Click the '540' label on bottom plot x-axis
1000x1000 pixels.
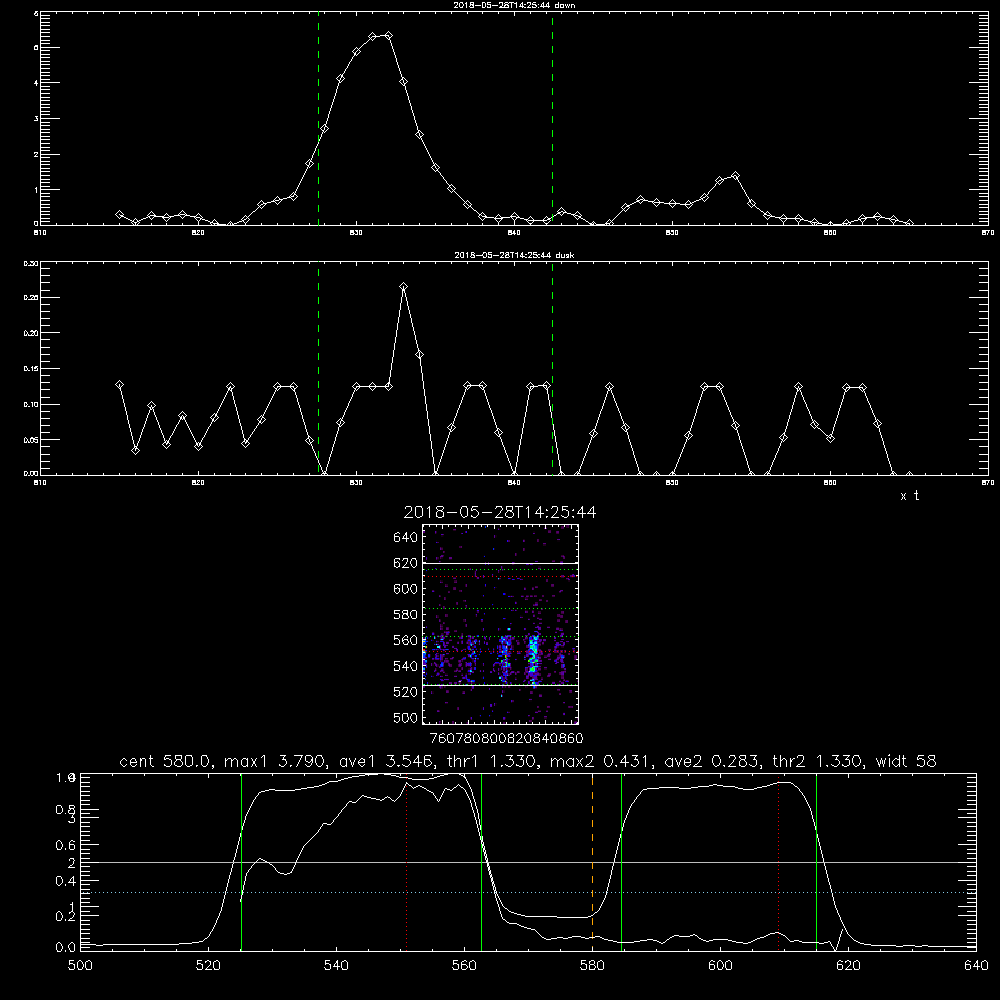point(336,966)
